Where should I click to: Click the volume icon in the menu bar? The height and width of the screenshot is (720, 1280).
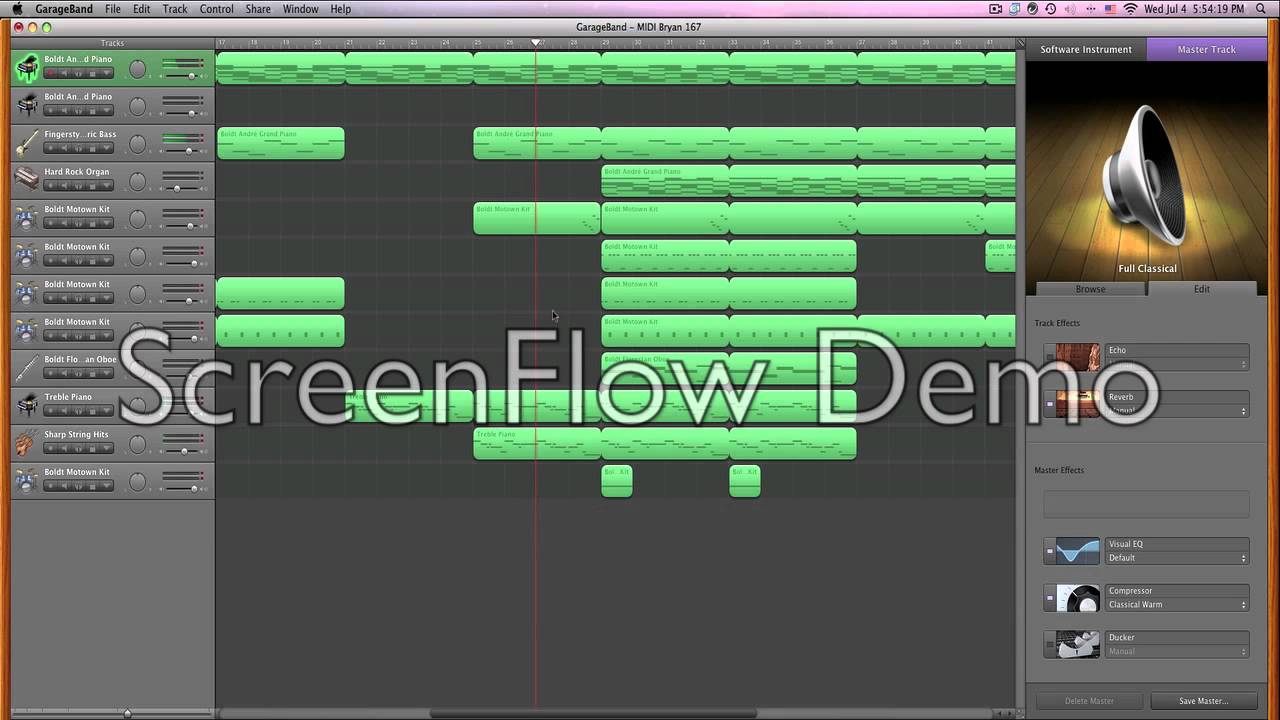click(x=1070, y=9)
